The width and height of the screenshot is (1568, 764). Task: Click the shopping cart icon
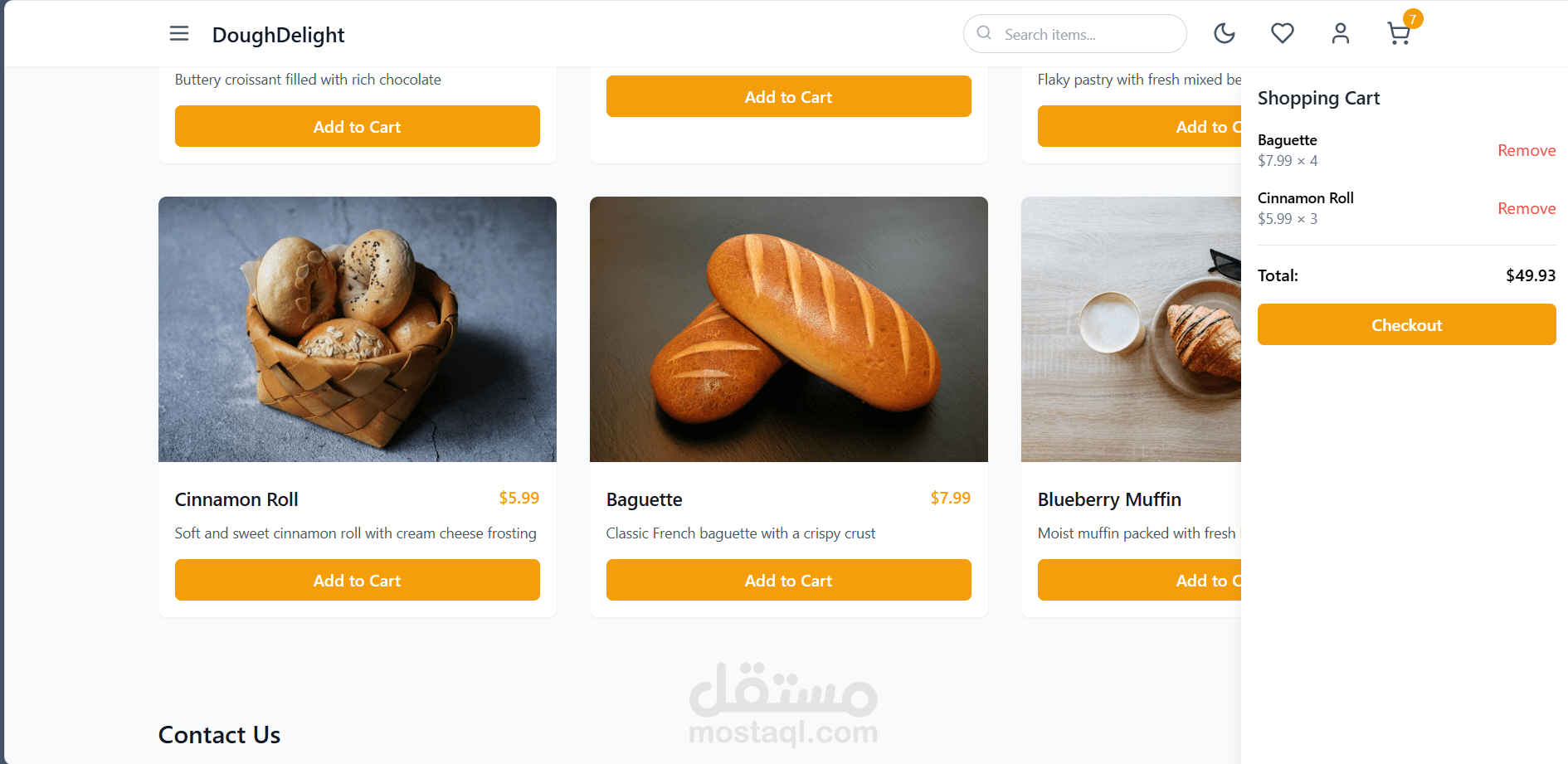[1398, 35]
